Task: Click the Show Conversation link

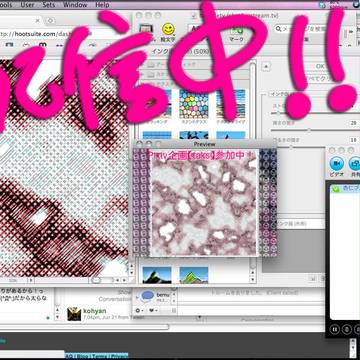Action: click(x=114, y=296)
